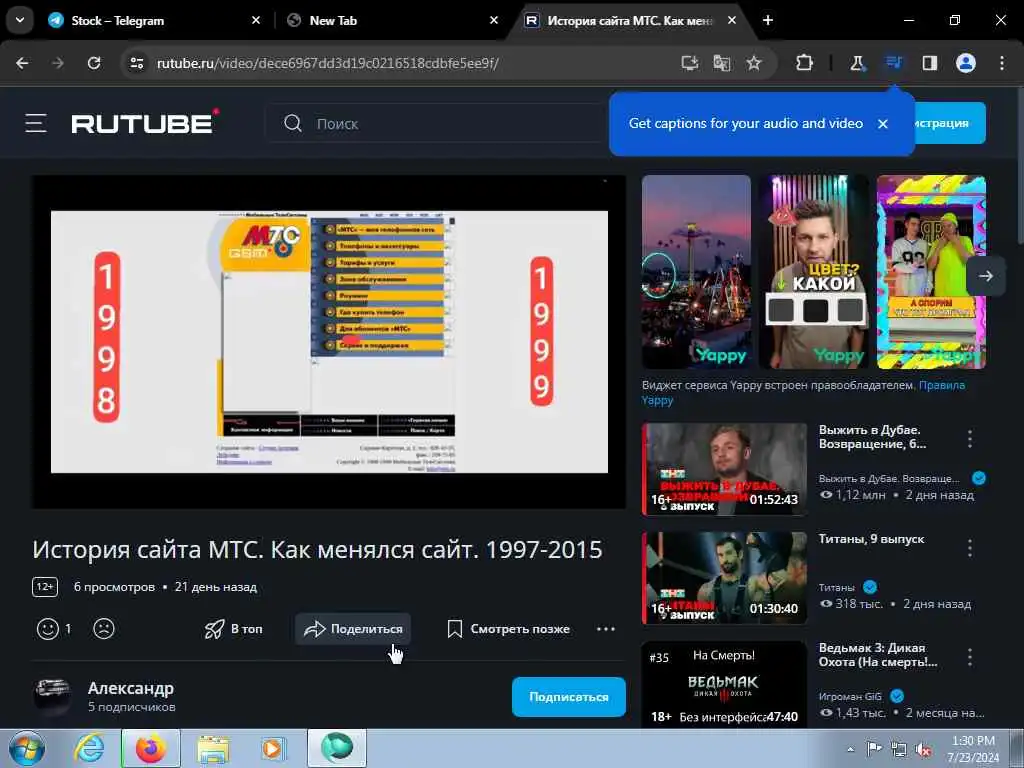Close the Stock – Telegram tab

pos(256,20)
